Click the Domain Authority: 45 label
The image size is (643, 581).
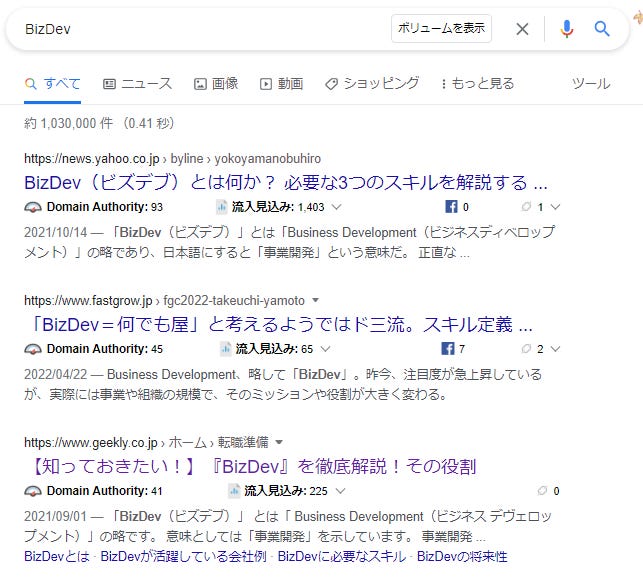tap(105, 349)
